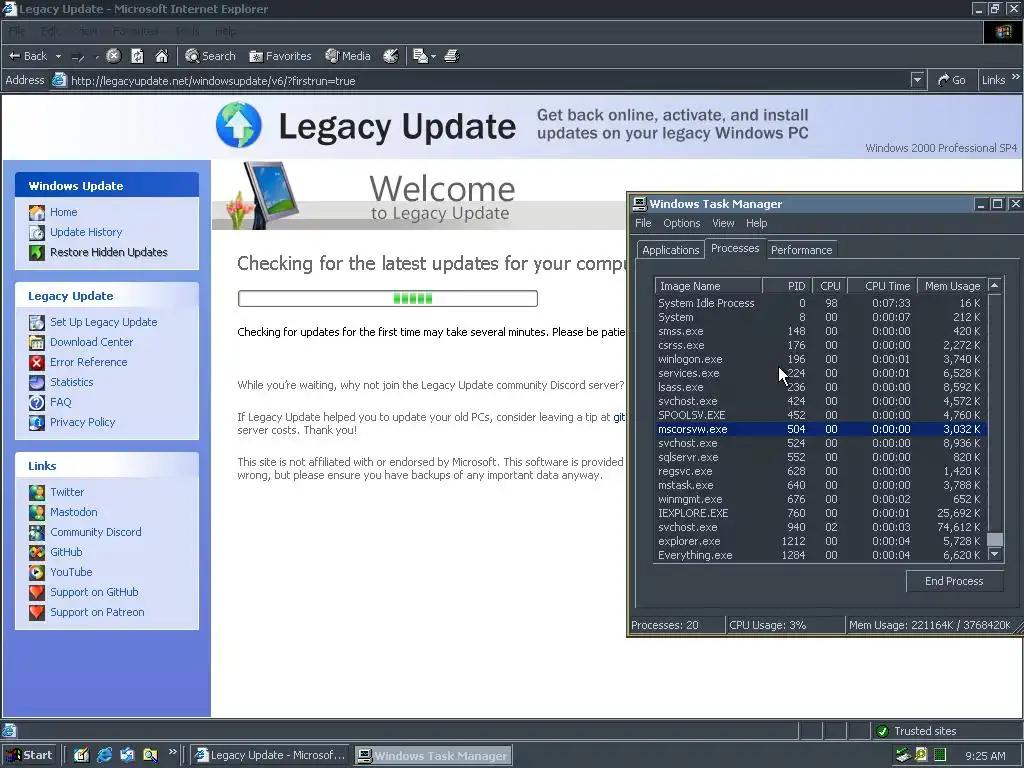Sort processes by Mem Usage column

coord(952,286)
